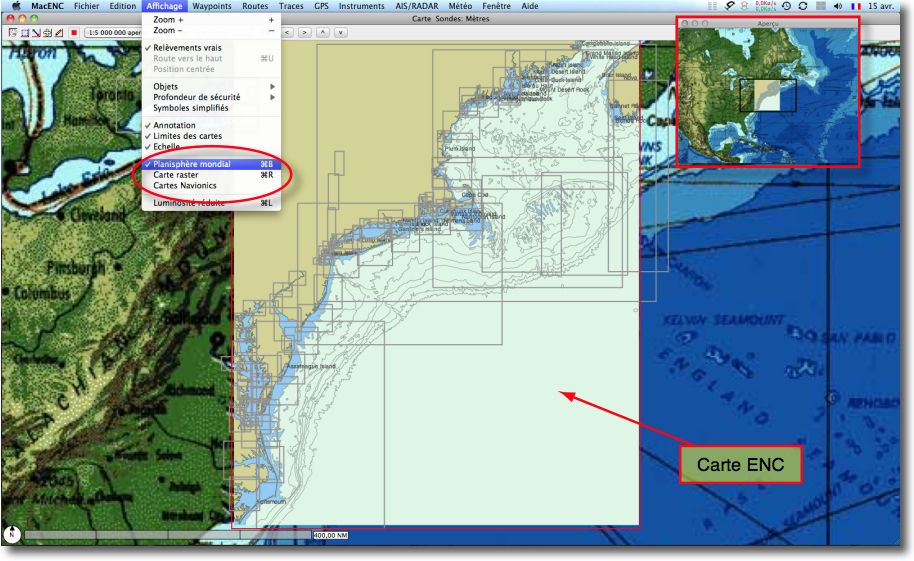Open the Traces menu

[x=291, y=6]
